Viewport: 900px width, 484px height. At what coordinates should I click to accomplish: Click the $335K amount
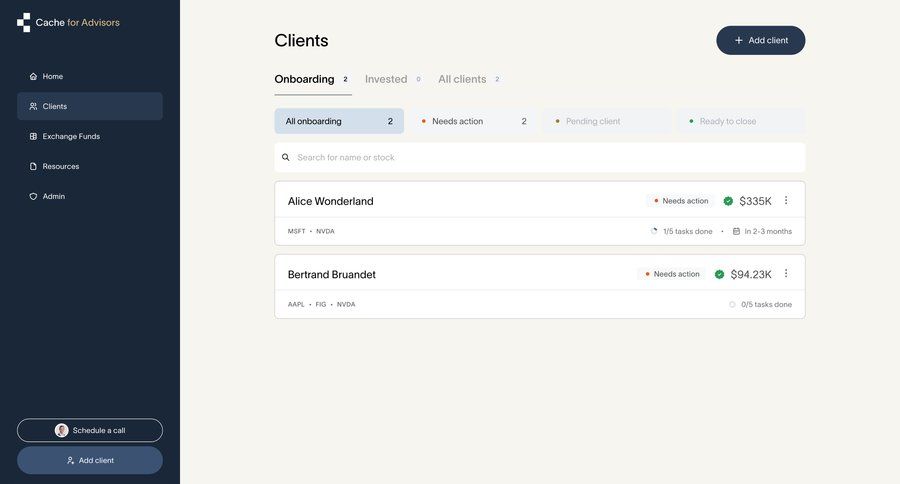[755, 201]
